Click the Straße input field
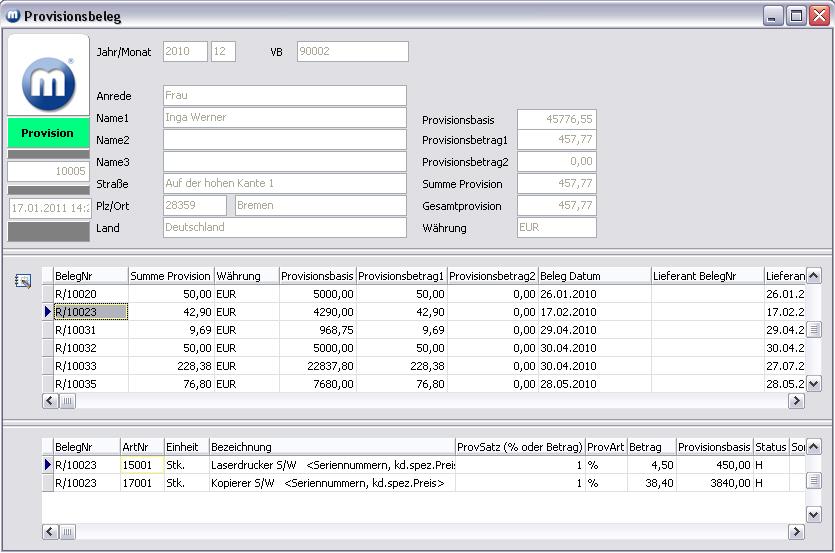Image resolution: width=835 pixels, height=553 pixels. [285, 184]
